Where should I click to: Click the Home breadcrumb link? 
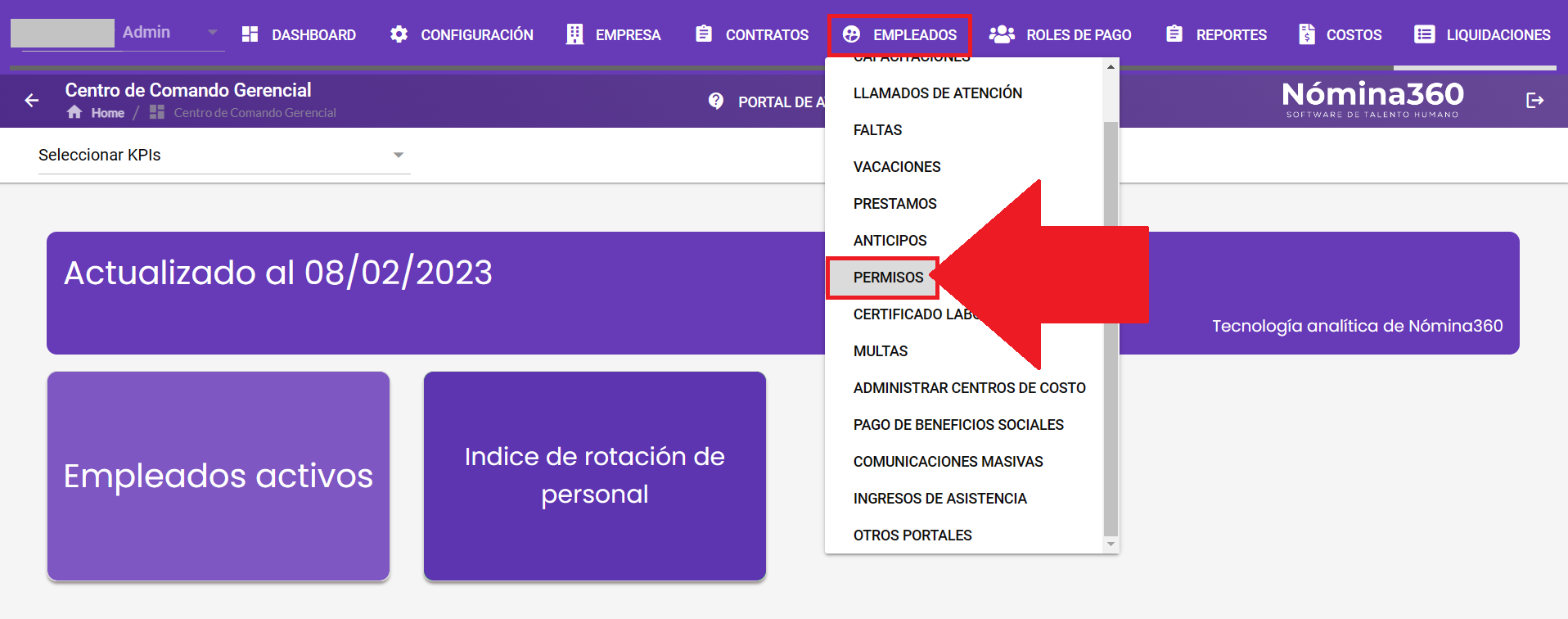[x=108, y=113]
